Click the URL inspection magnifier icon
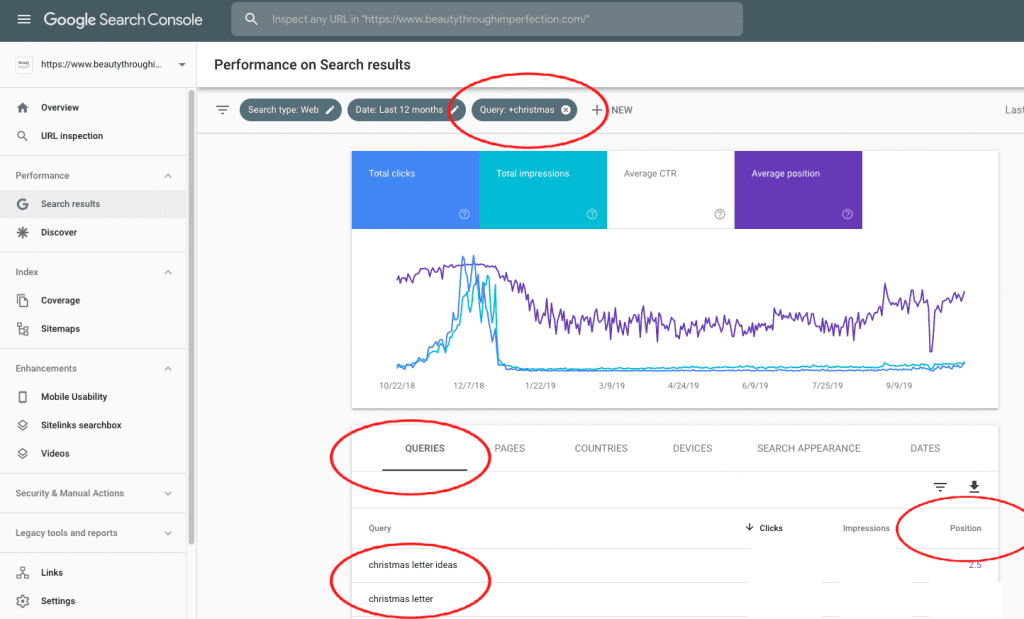The width and height of the screenshot is (1024, 619). pos(22,135)
